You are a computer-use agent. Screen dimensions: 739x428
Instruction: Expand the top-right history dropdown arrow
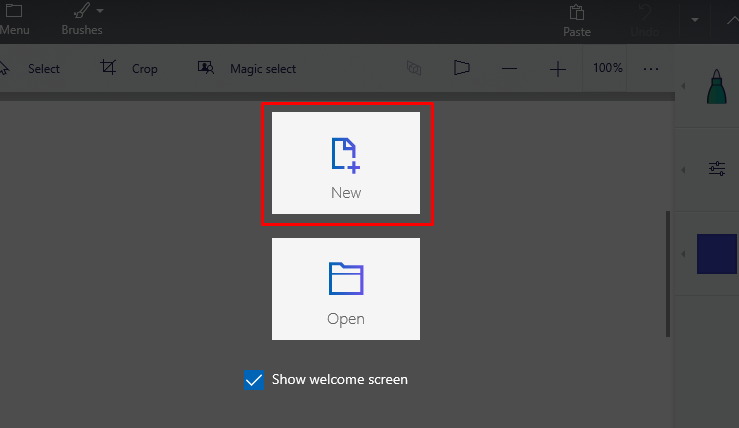[696, 20]
